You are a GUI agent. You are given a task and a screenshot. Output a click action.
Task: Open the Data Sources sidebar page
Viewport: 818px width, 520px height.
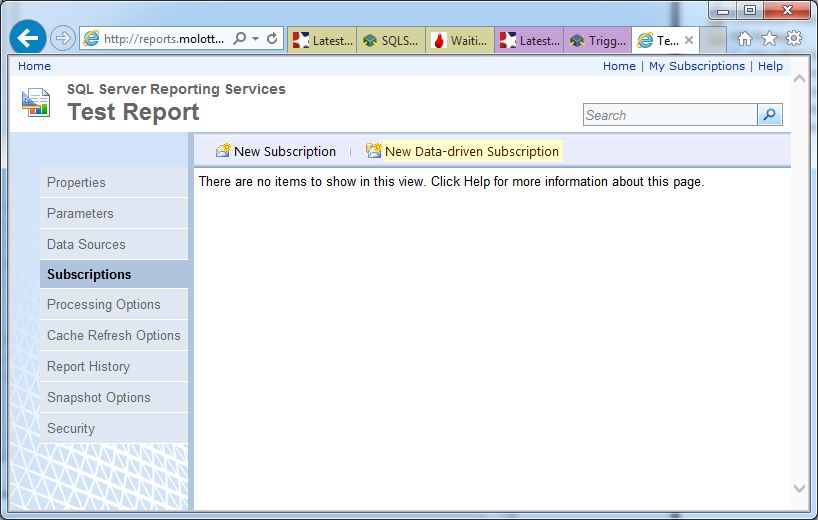click(x=114, y=244)
